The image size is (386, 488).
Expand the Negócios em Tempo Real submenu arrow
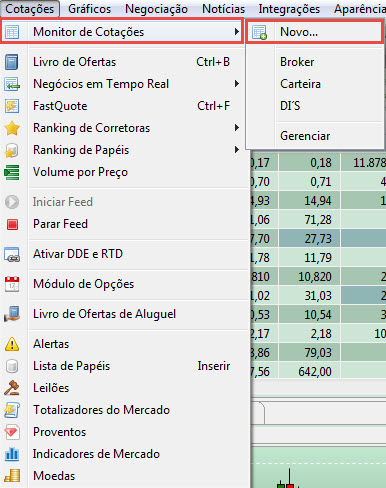pyautogui.click(x=237, y=84)
